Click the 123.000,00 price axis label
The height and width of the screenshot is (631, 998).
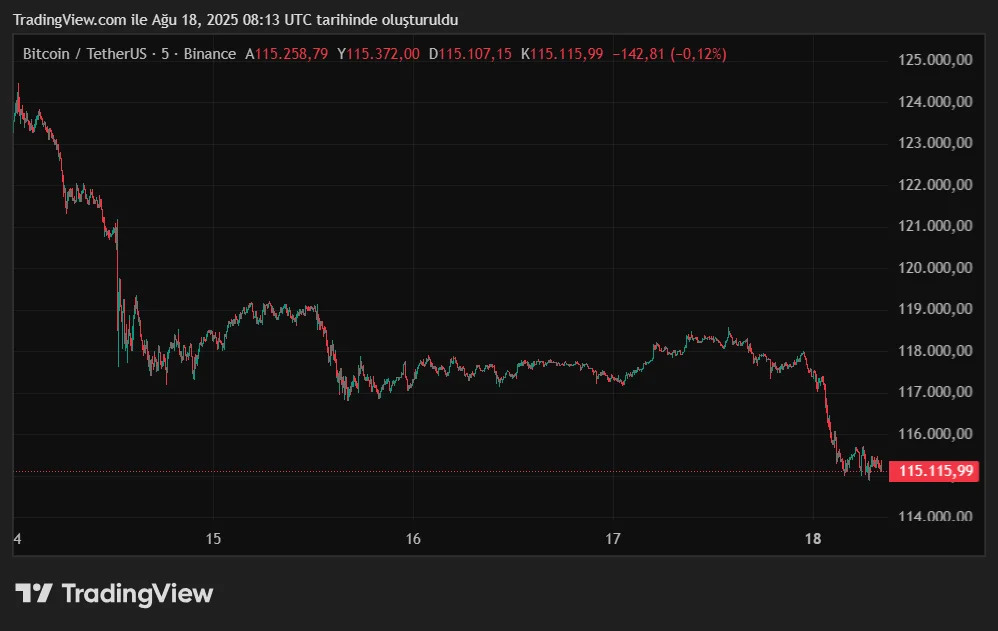pos(935,143)
